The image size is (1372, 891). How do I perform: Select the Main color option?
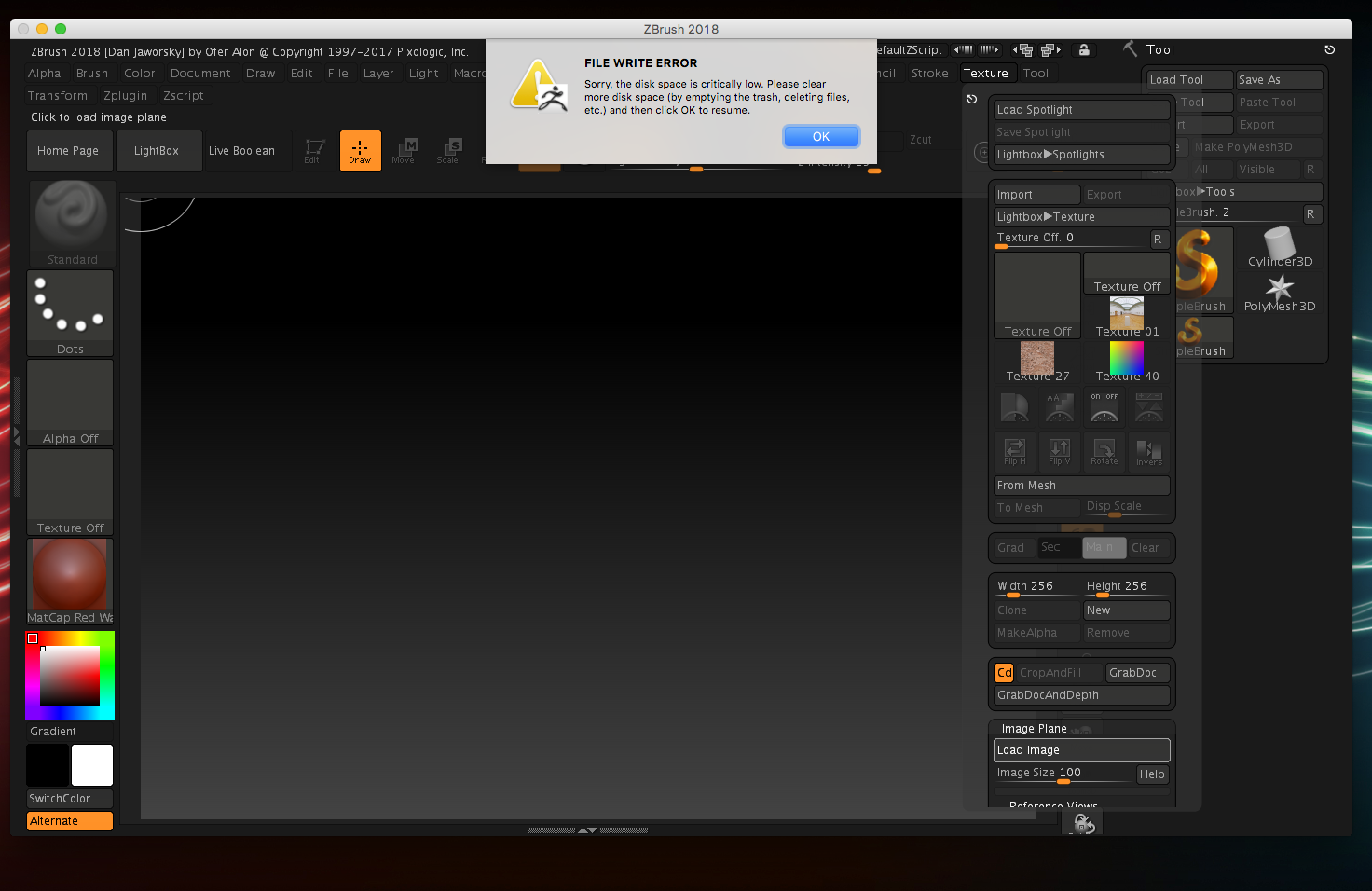1104,548
